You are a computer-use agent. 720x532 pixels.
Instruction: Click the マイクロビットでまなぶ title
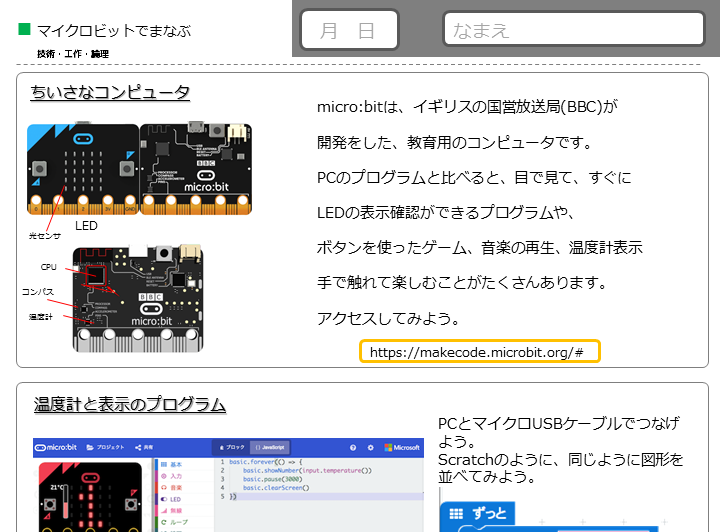[114, 31]
